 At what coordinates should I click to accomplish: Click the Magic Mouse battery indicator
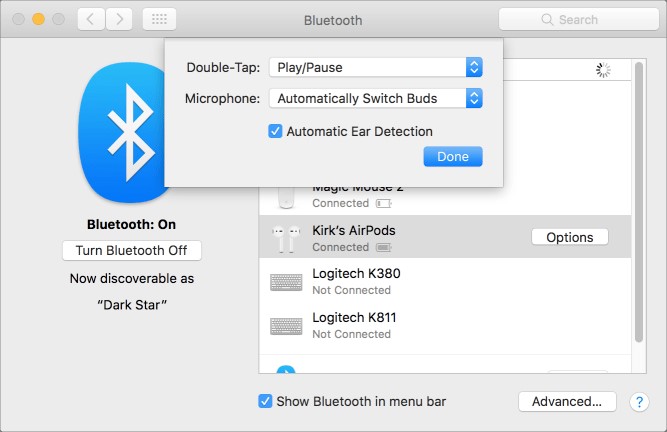tap(383, 204)
